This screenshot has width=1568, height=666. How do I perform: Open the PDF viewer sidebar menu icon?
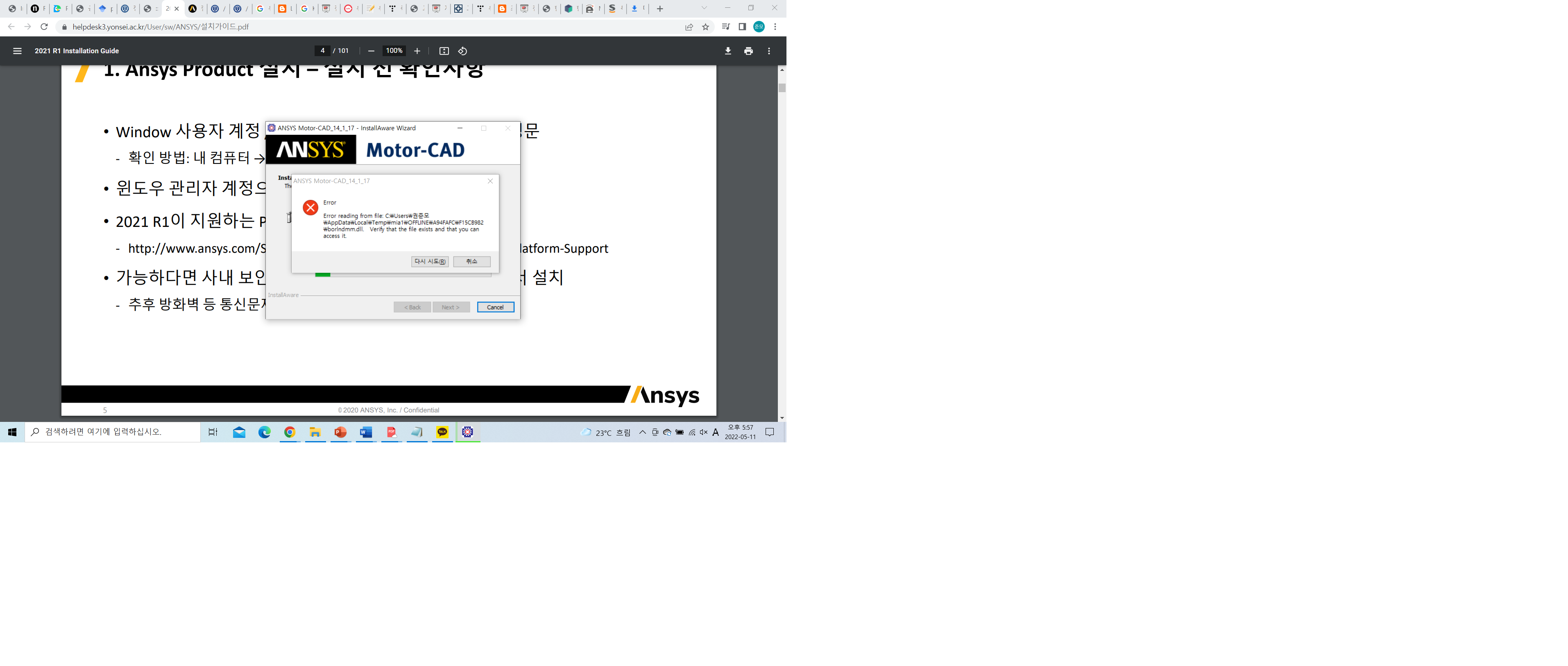17,51
